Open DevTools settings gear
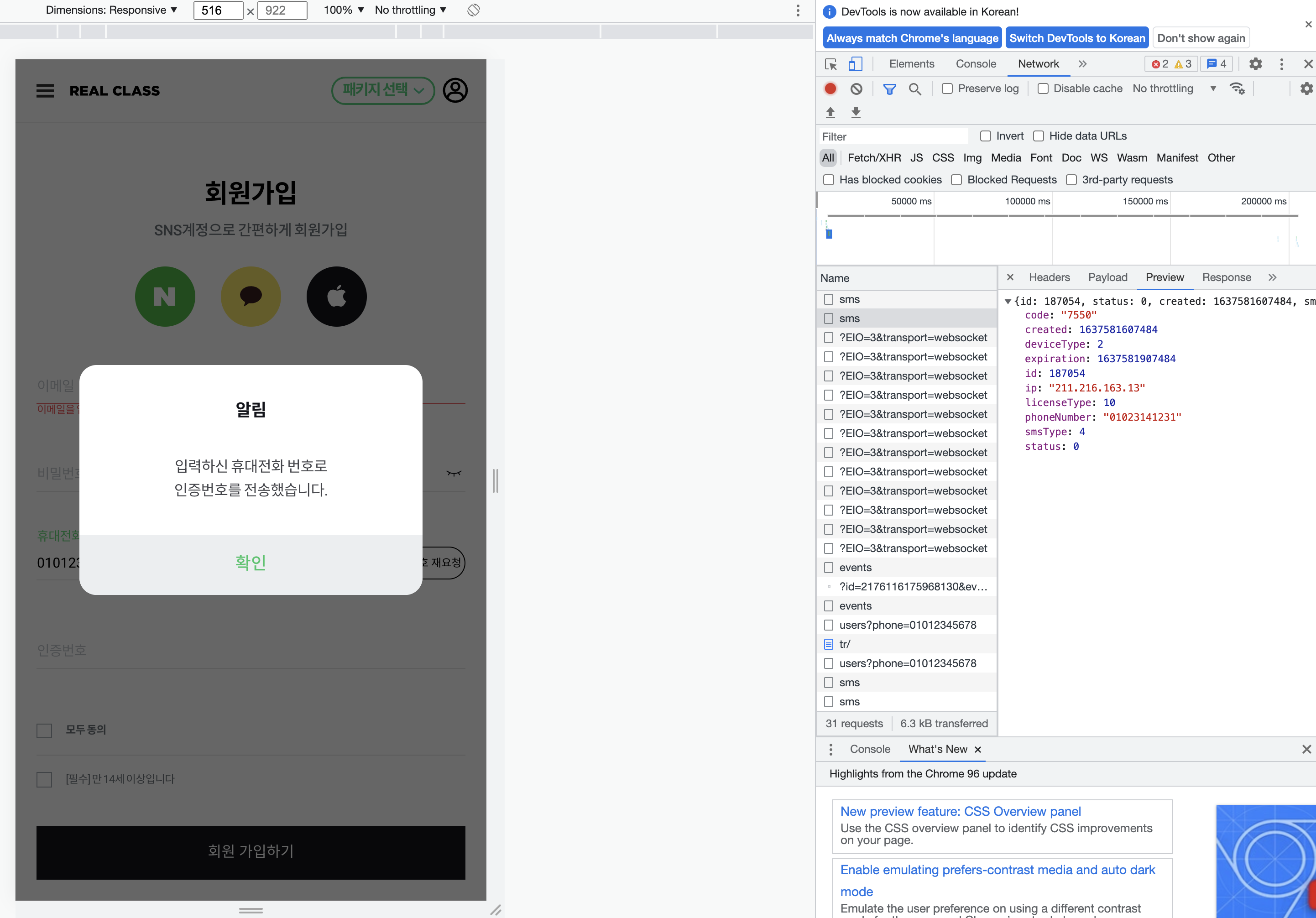Image resolution: width=1316 pixels, height=918 pixels. click(1255, 64)
